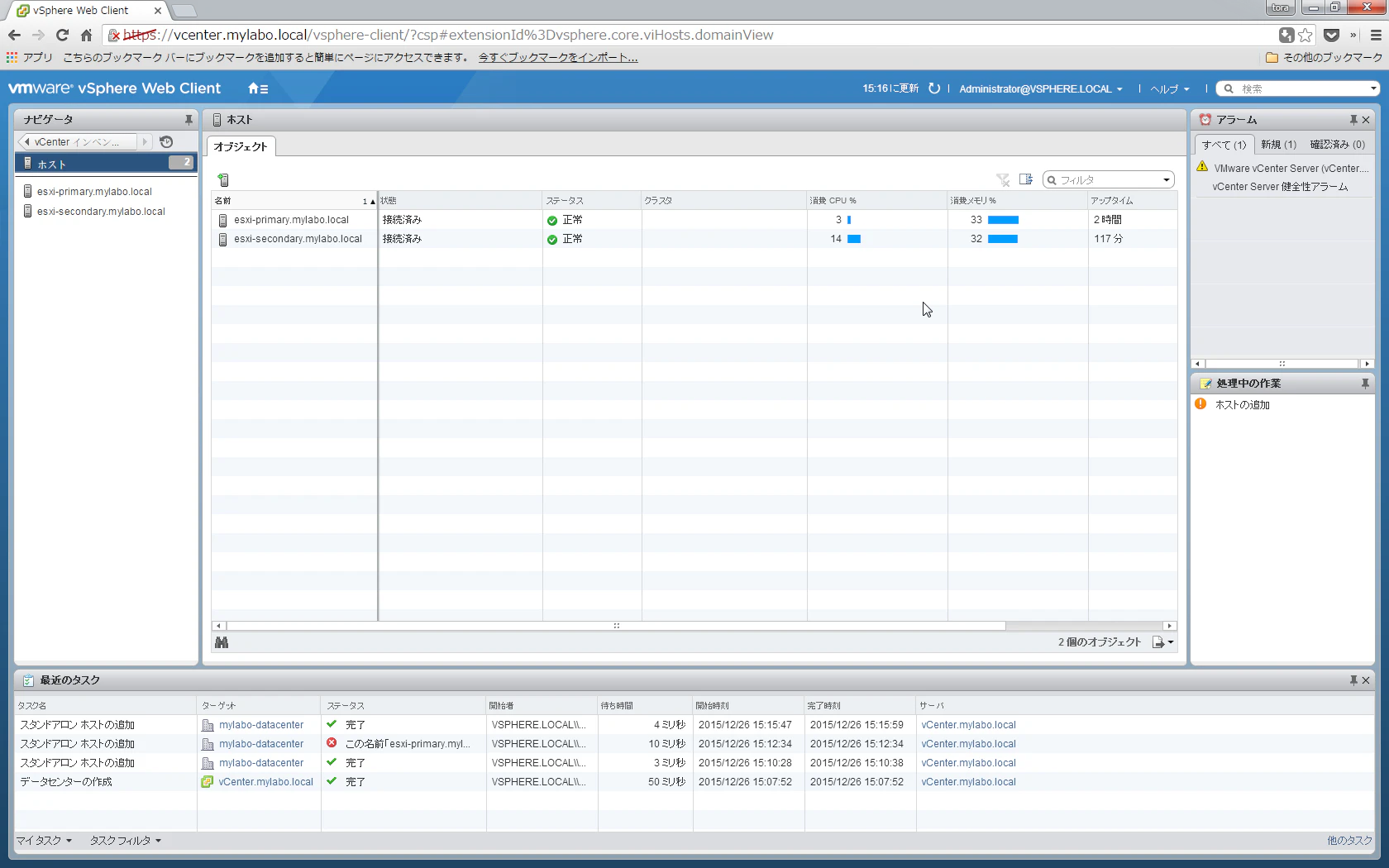Click the warning icon of vCenter Server alarm

pos(1202,167)
